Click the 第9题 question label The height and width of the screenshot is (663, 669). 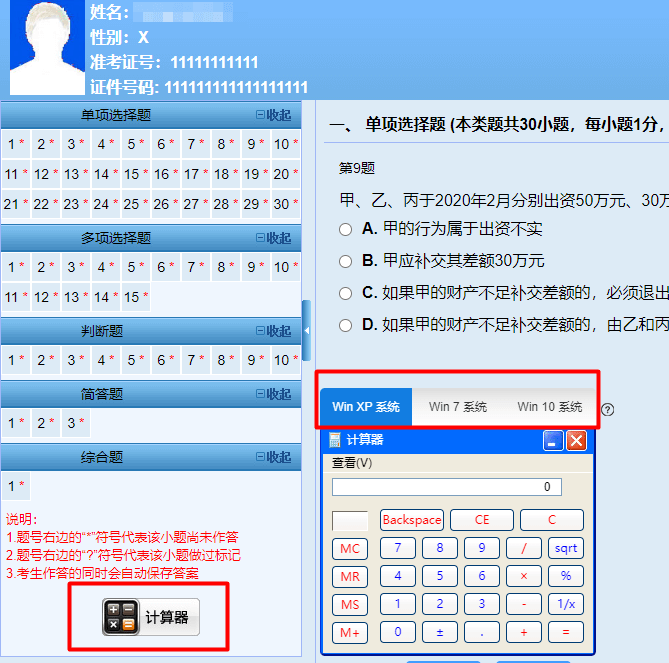point(357,168)
